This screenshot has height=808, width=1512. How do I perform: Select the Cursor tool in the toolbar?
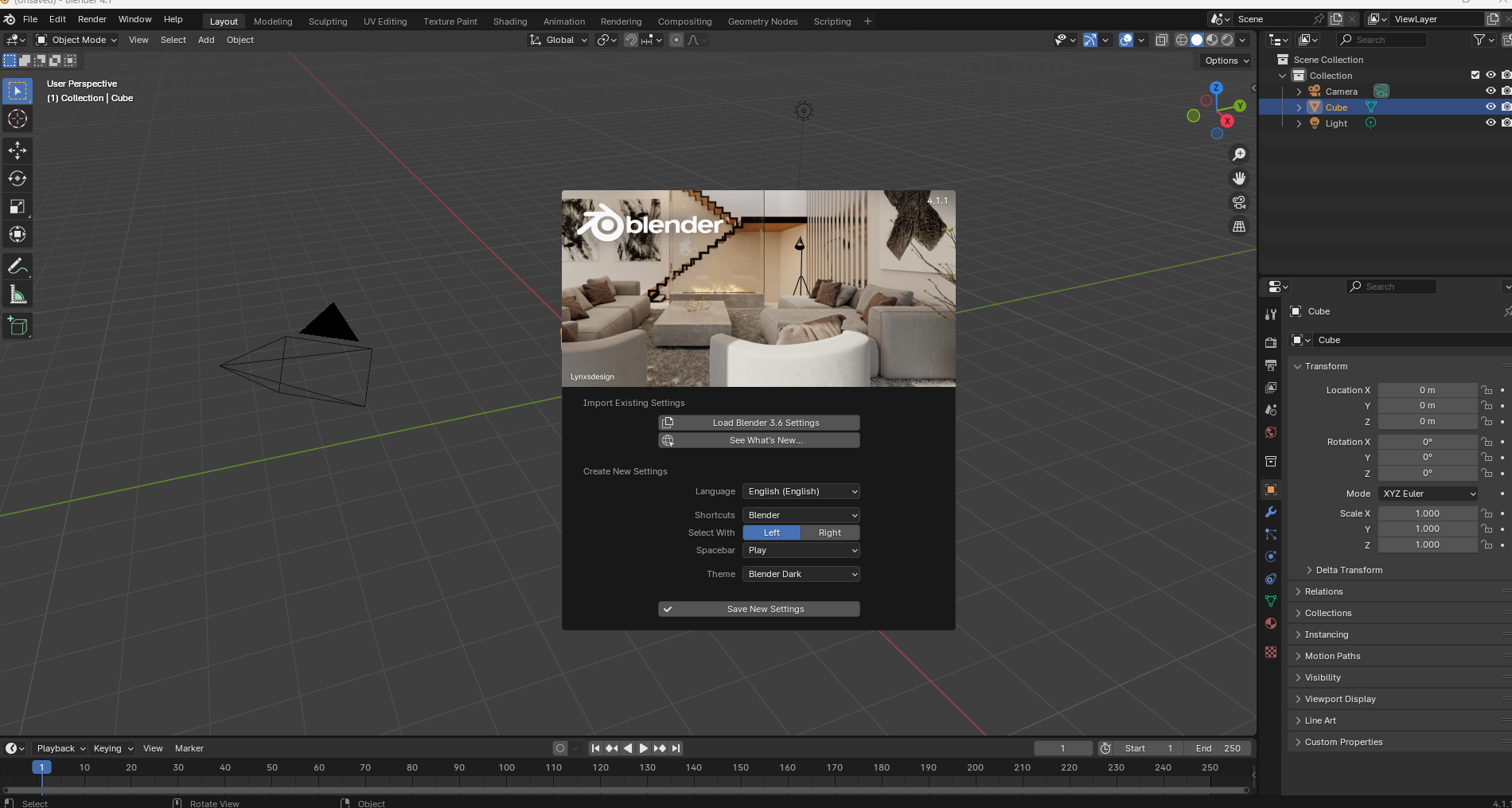tap(18, 119)
